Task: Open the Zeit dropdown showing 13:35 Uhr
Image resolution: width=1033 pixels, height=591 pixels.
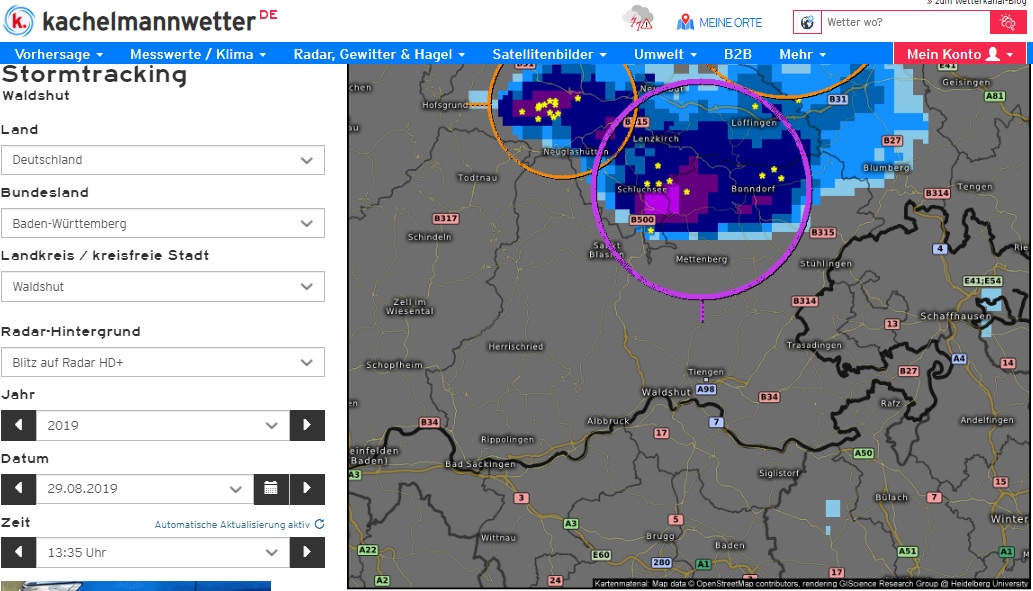Action: (163, 552)
